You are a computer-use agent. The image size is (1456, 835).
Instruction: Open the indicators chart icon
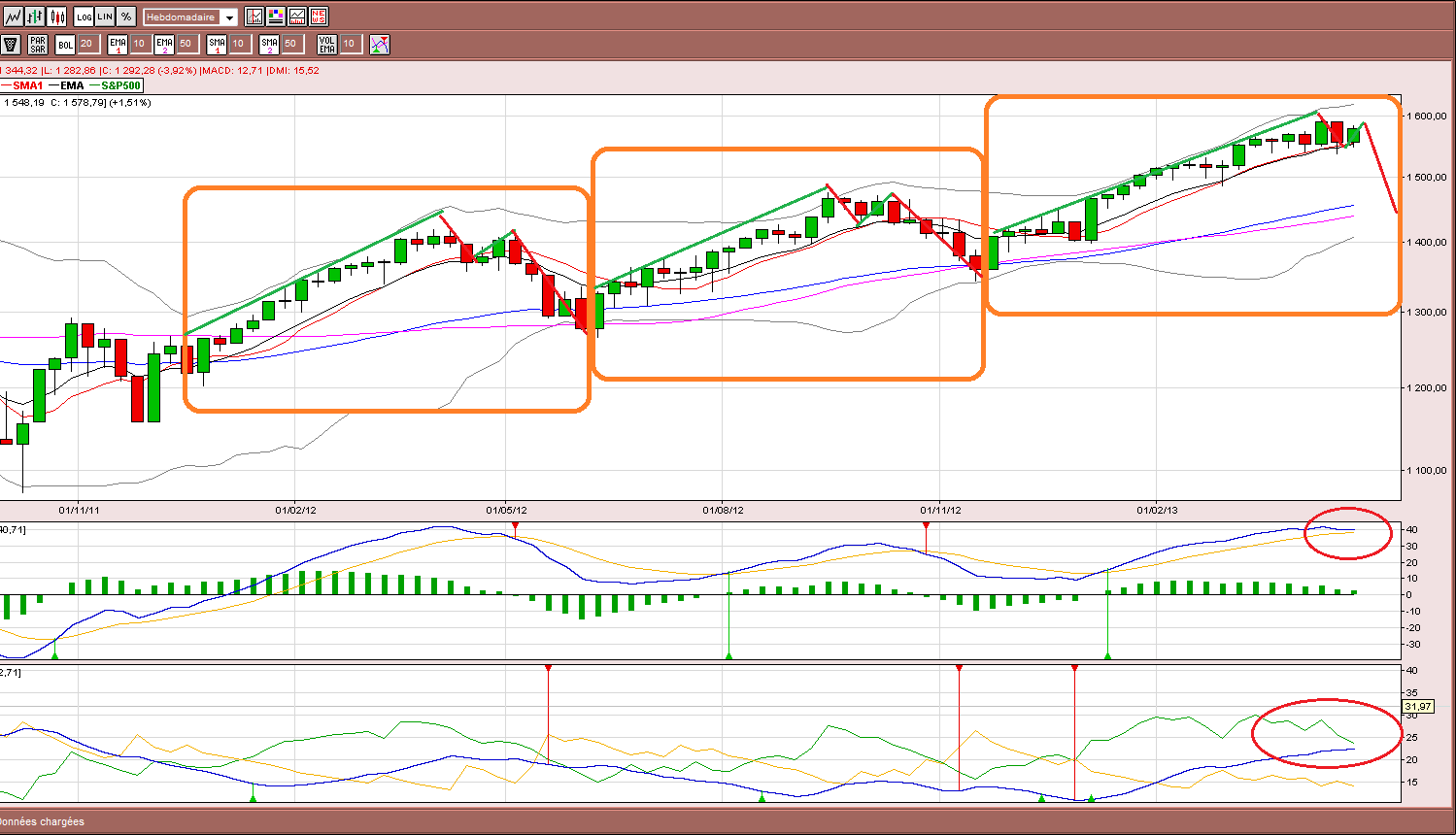(254, 17)
